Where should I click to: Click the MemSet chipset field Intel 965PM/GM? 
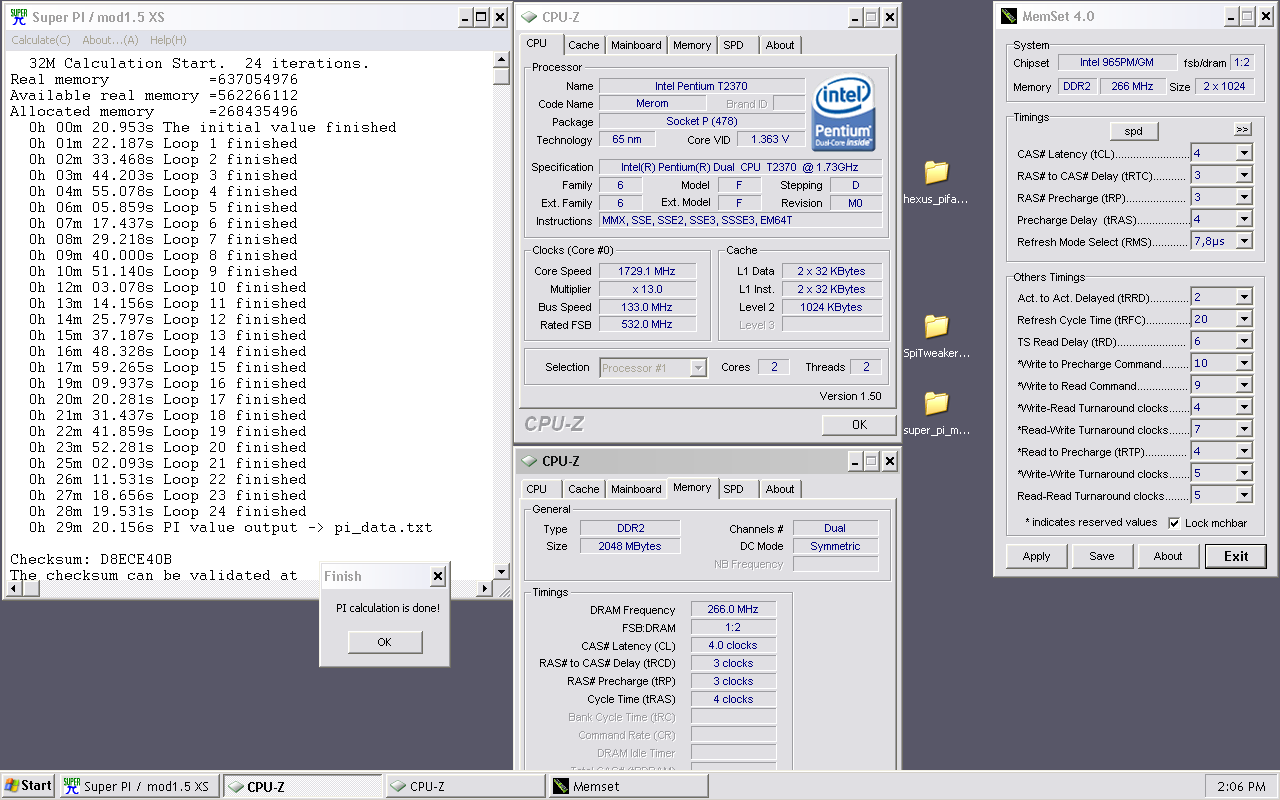[x=1117, y=62]
